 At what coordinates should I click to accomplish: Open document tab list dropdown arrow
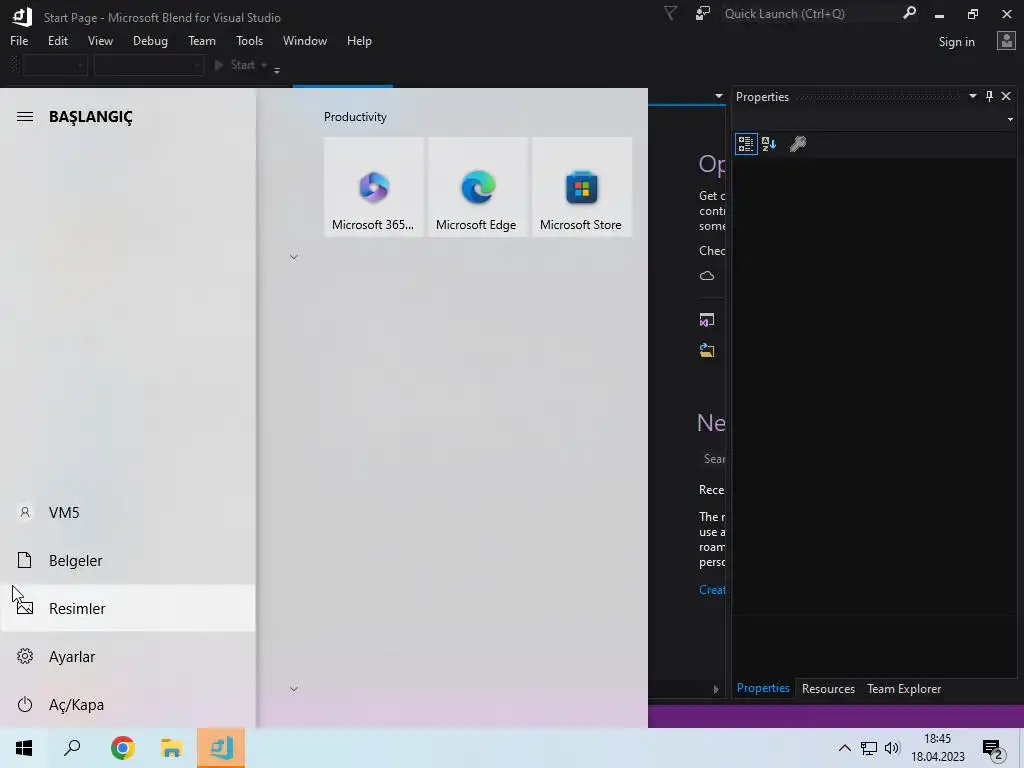[718, 96]
